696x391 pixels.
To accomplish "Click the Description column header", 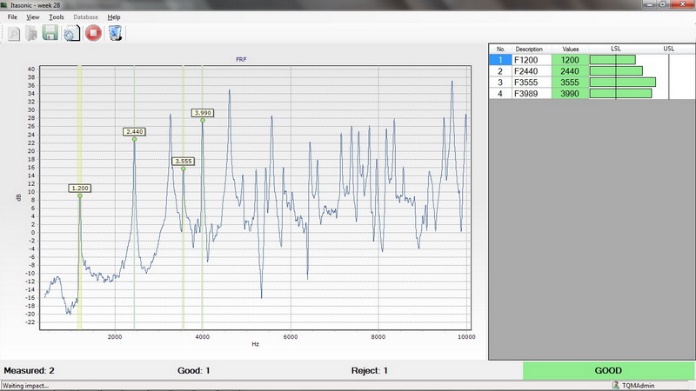I will pos(529,49).
